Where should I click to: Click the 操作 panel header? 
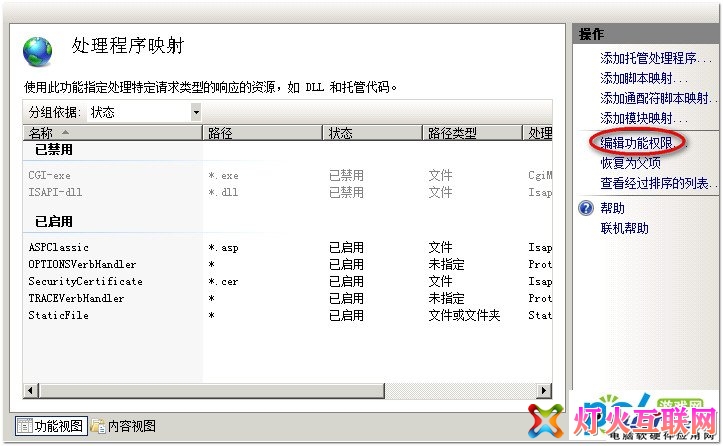tap(646, 34)
